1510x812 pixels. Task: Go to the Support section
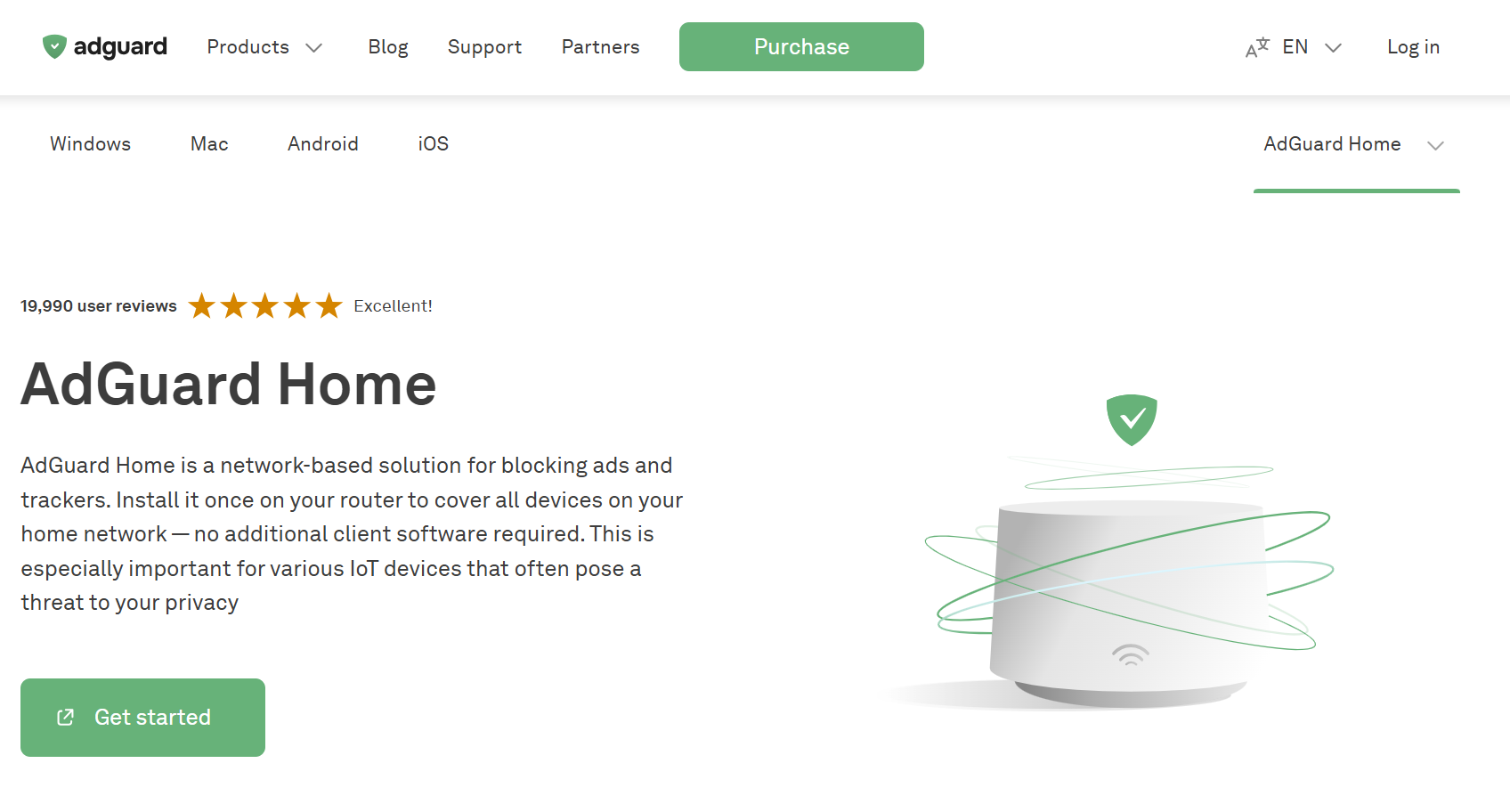coord(484,47)
